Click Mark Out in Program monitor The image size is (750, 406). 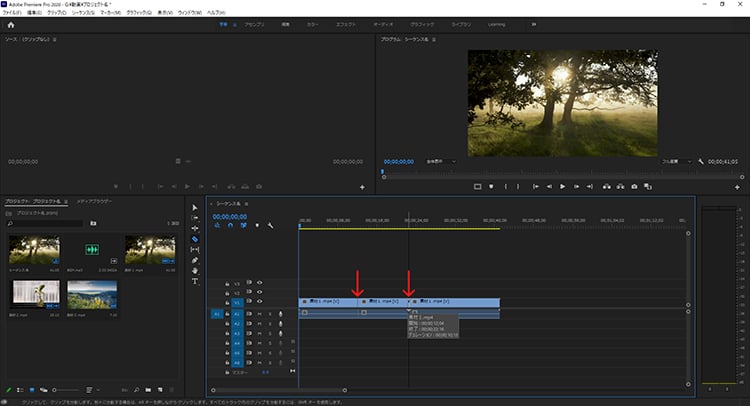[x=518, y=187]
